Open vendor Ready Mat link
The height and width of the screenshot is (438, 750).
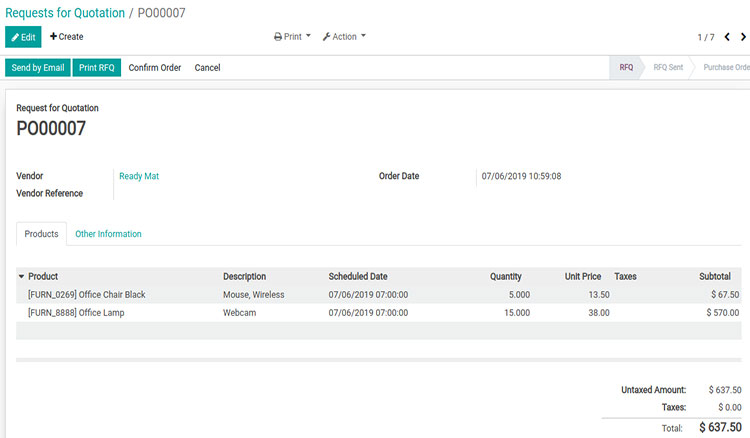(139, 176)
